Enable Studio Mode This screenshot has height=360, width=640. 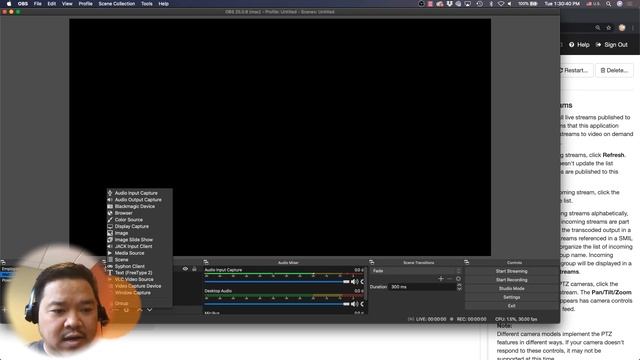511,289
